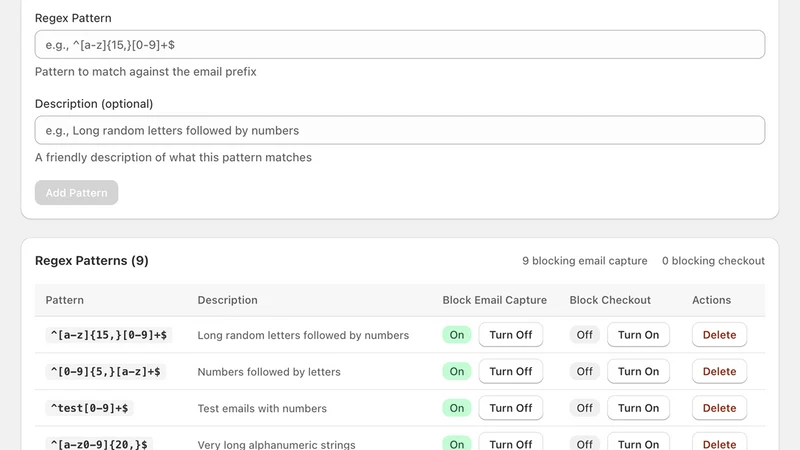Click the Block Email Capture column header
Image resolution: width=800 pixels, height=450 pixels.
pos(494,300)
